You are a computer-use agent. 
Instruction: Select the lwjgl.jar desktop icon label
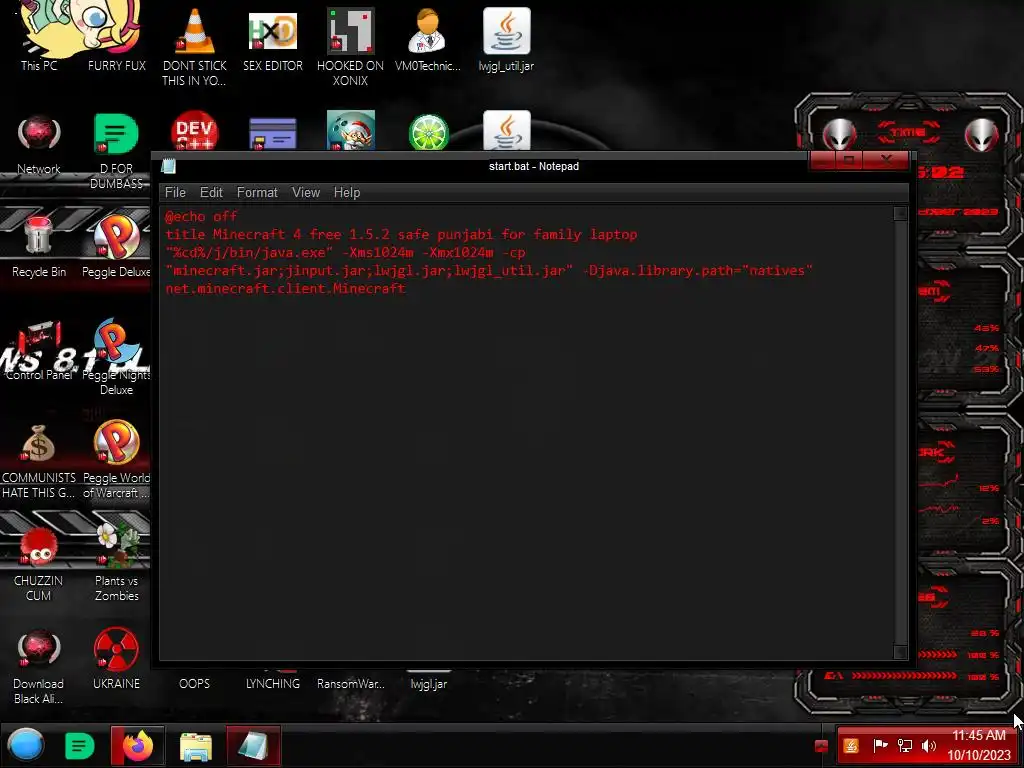coord(428,684)
